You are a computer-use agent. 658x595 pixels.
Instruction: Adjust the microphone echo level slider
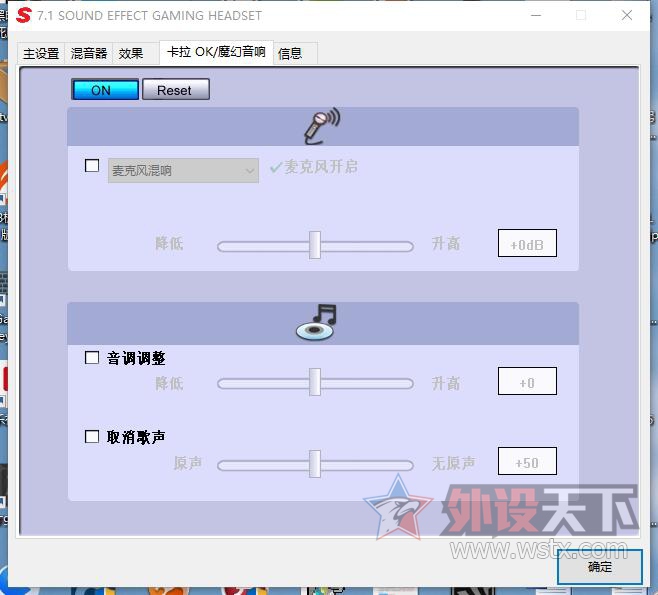click(x=315, y=245)
